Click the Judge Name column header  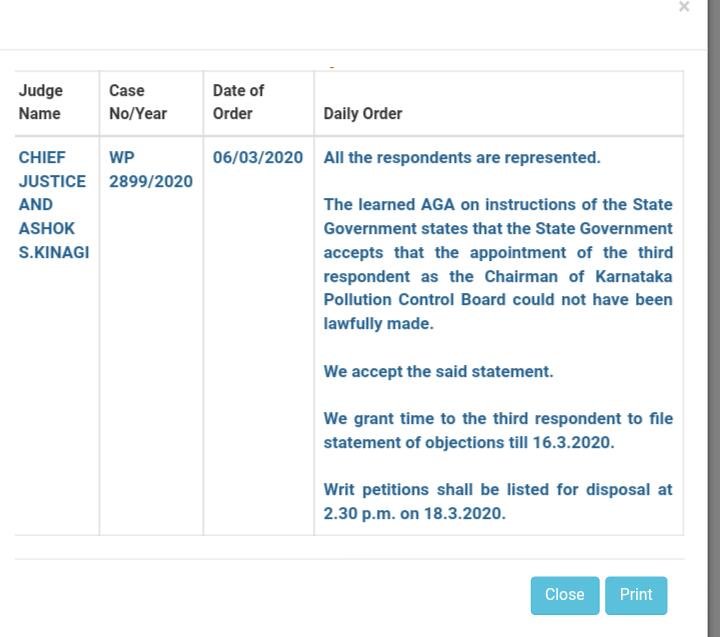[x=41, y=102]
